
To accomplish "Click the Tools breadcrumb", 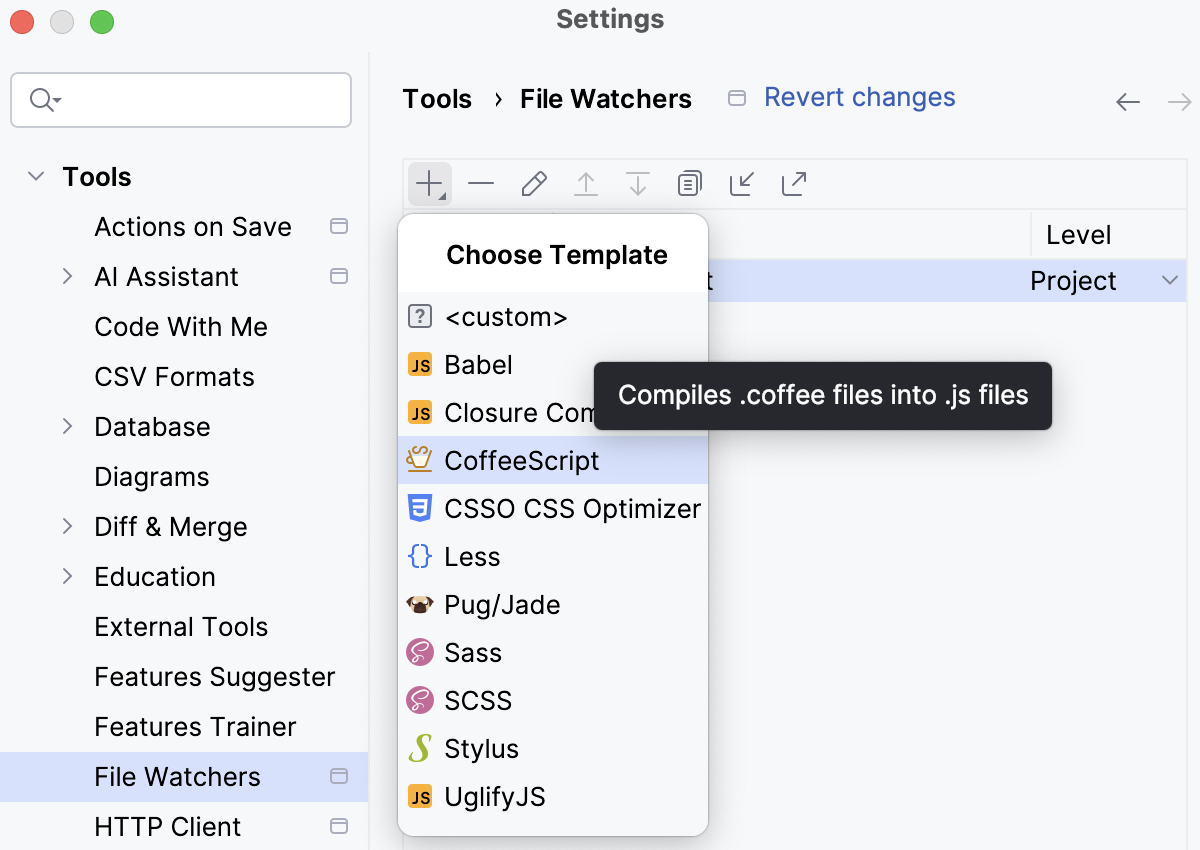I will pyautogui.click(x=436, y=98).
